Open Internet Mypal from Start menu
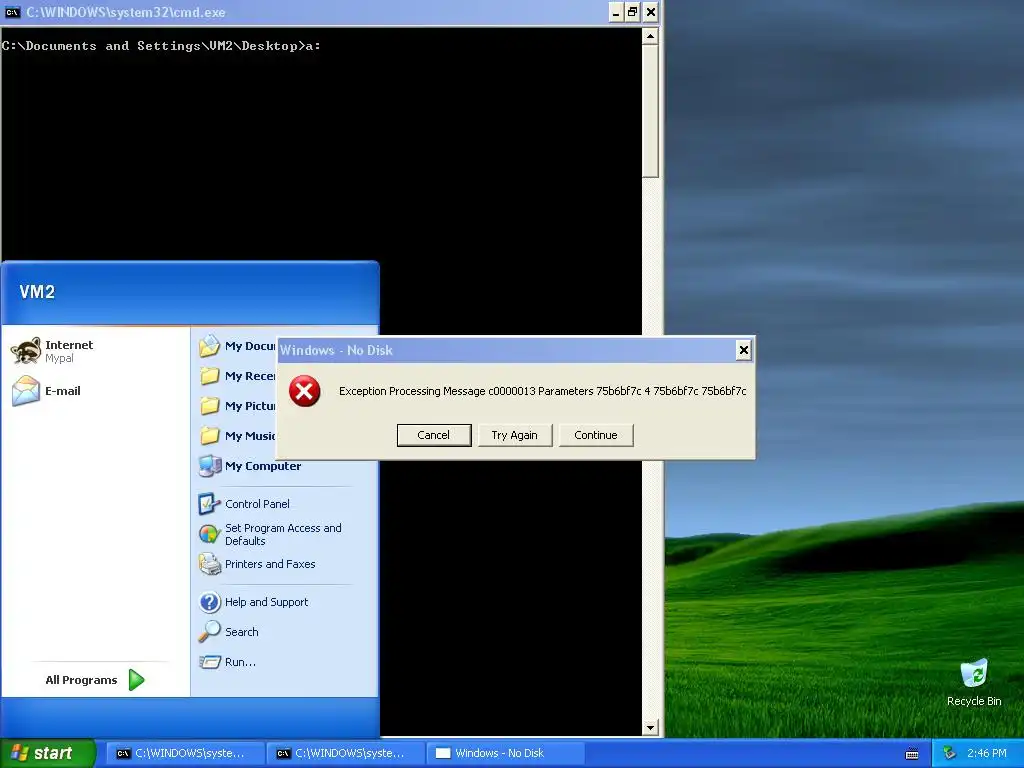This screenshot has height=768, width=1024. click(x=98, y=351)
